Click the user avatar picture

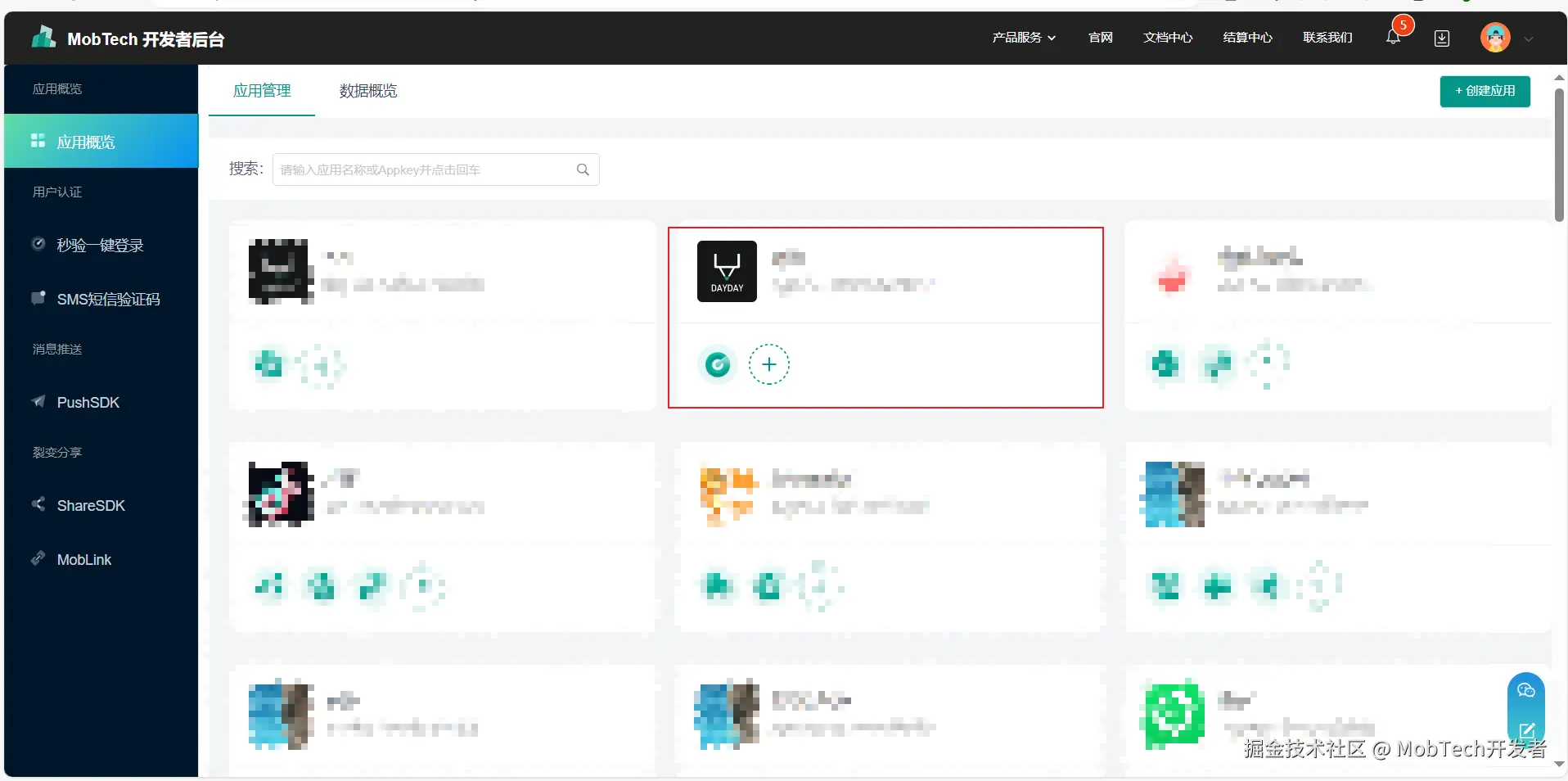tap(1495, 38)
